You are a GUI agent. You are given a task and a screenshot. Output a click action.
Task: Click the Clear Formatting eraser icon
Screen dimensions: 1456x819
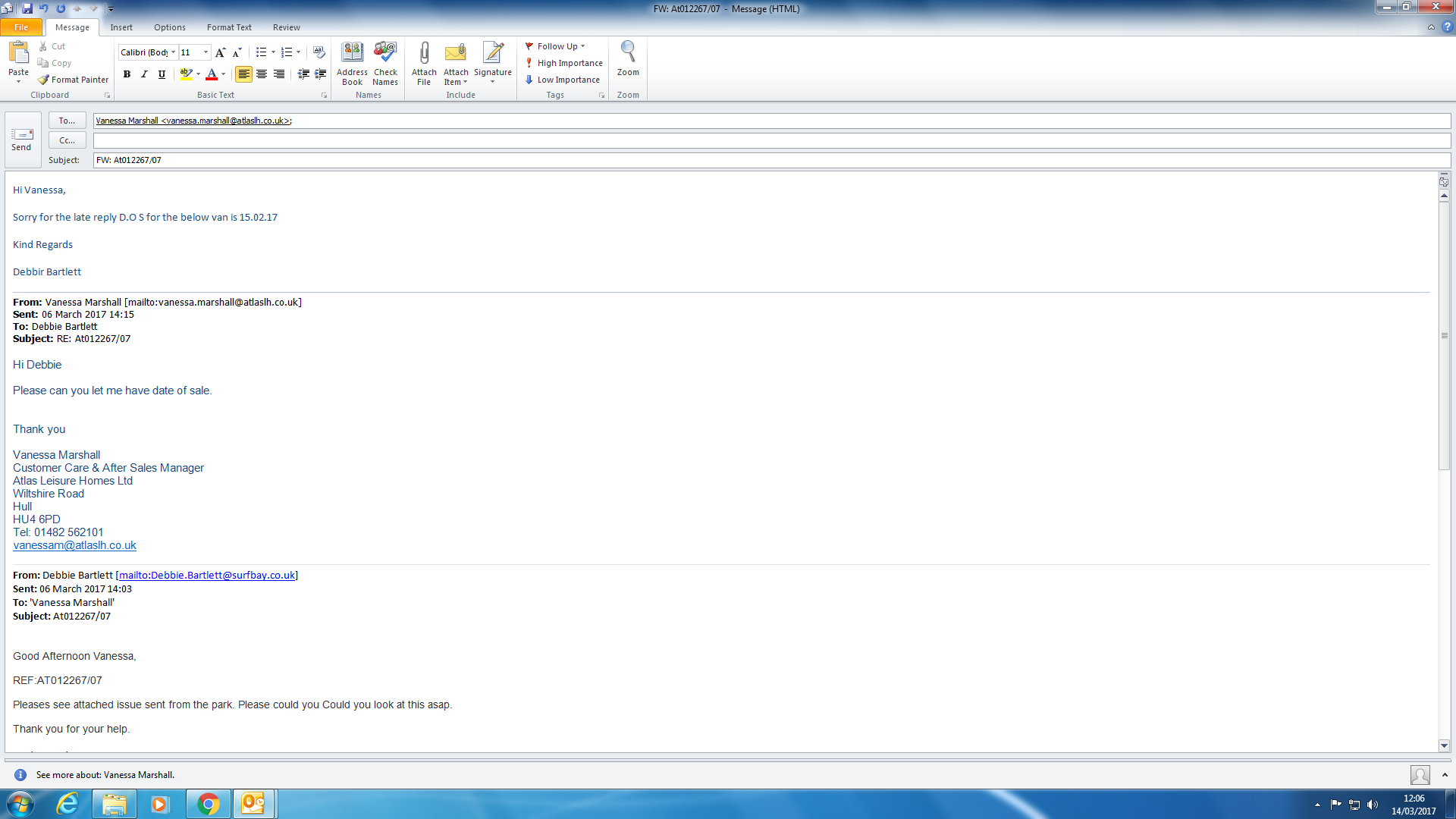[319, 52]
